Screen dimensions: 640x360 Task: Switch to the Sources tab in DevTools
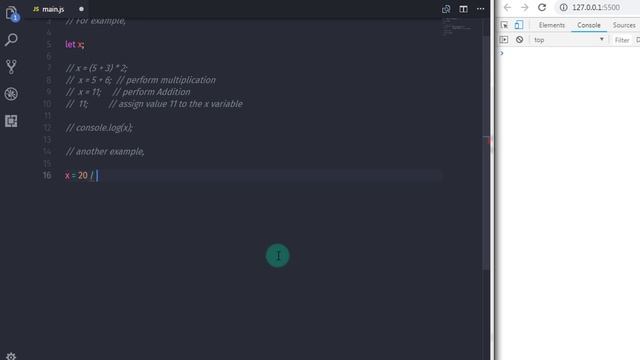(624, 25)
